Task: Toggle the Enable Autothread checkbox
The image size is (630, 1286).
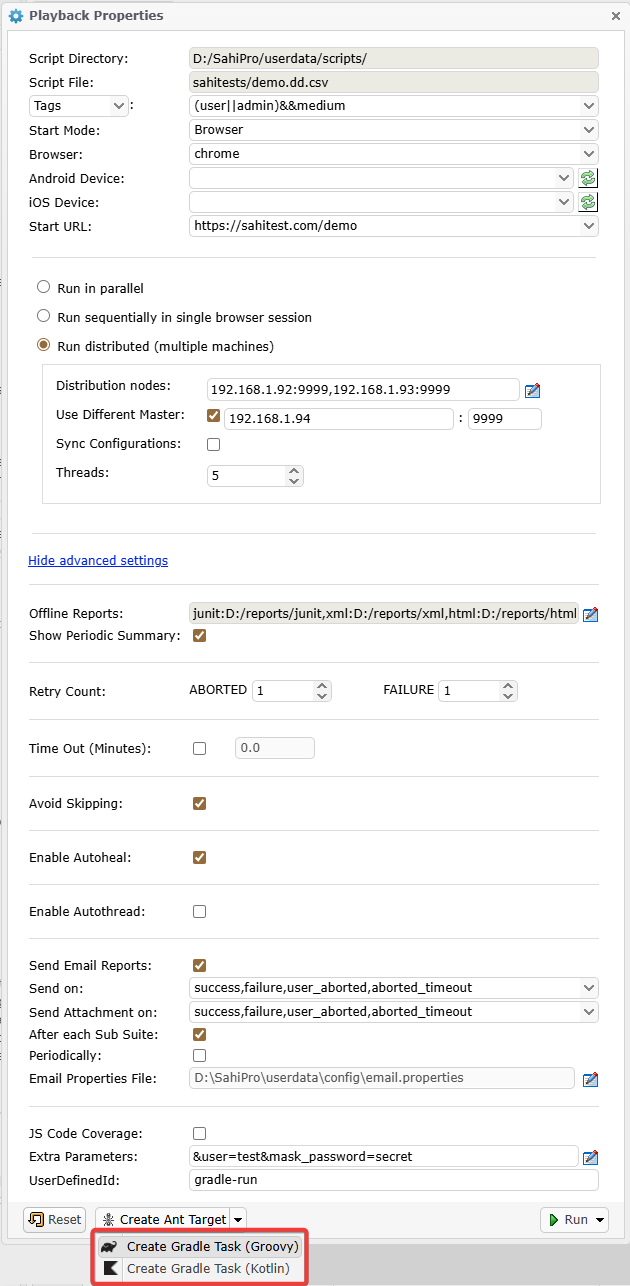Action: [x=199, y=911]
